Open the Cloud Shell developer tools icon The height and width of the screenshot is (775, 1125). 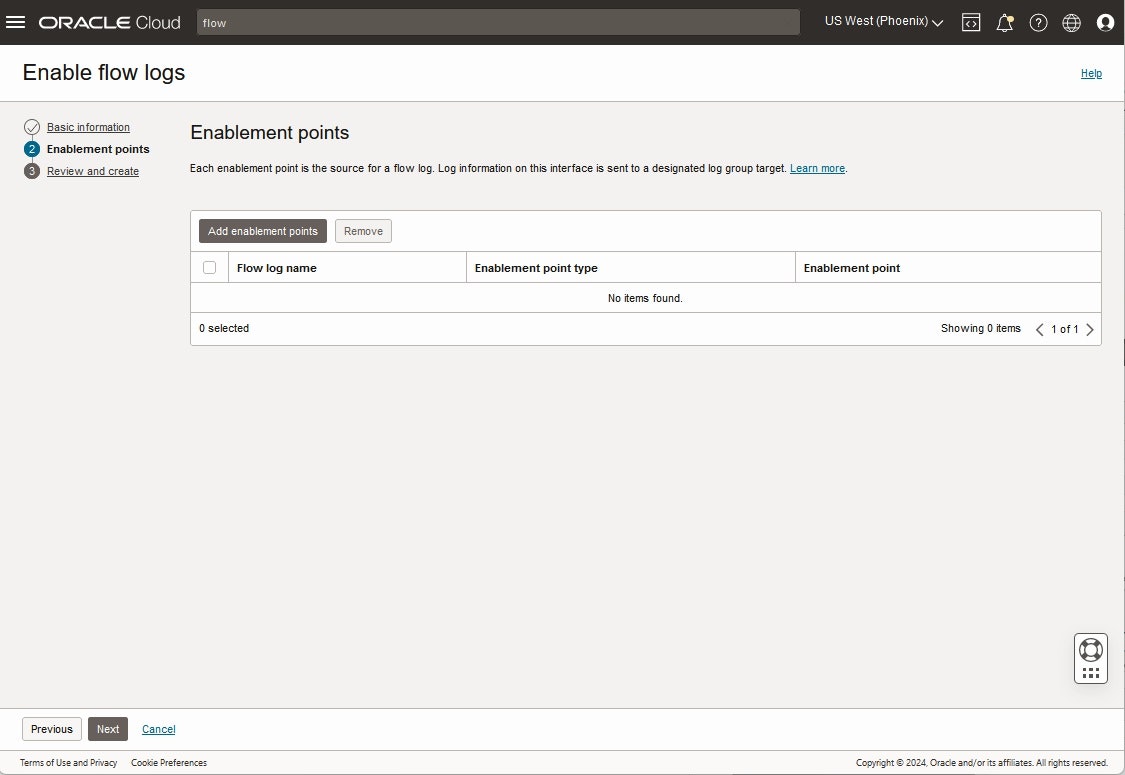coord(971,23)
